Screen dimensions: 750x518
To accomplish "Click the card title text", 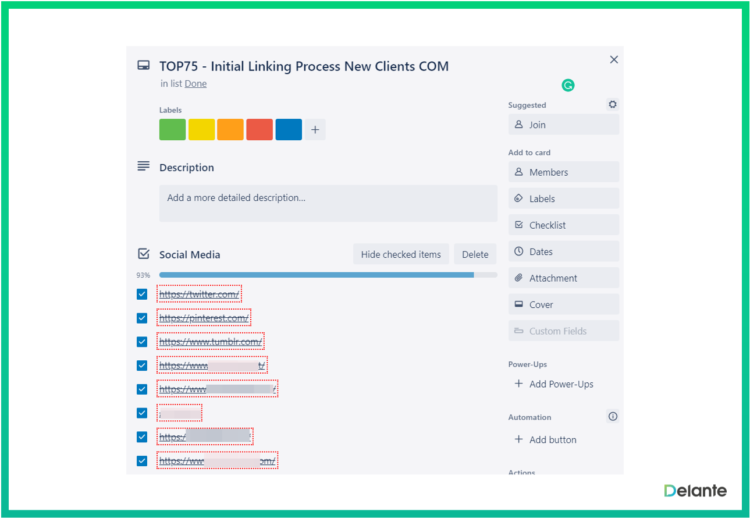I will click(304, 66).
